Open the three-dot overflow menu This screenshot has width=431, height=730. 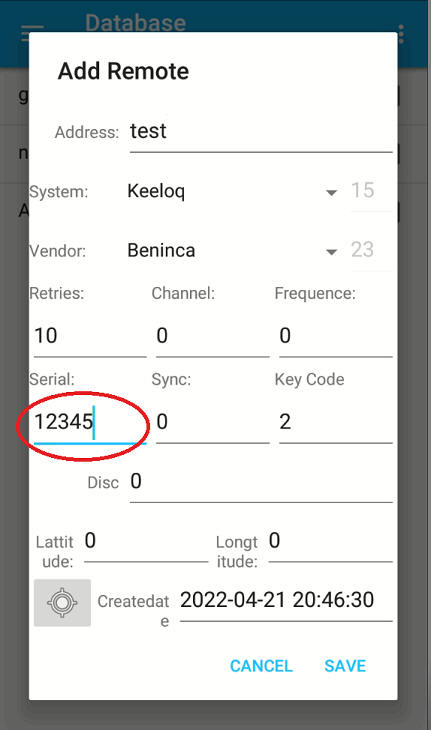[401, 34]
